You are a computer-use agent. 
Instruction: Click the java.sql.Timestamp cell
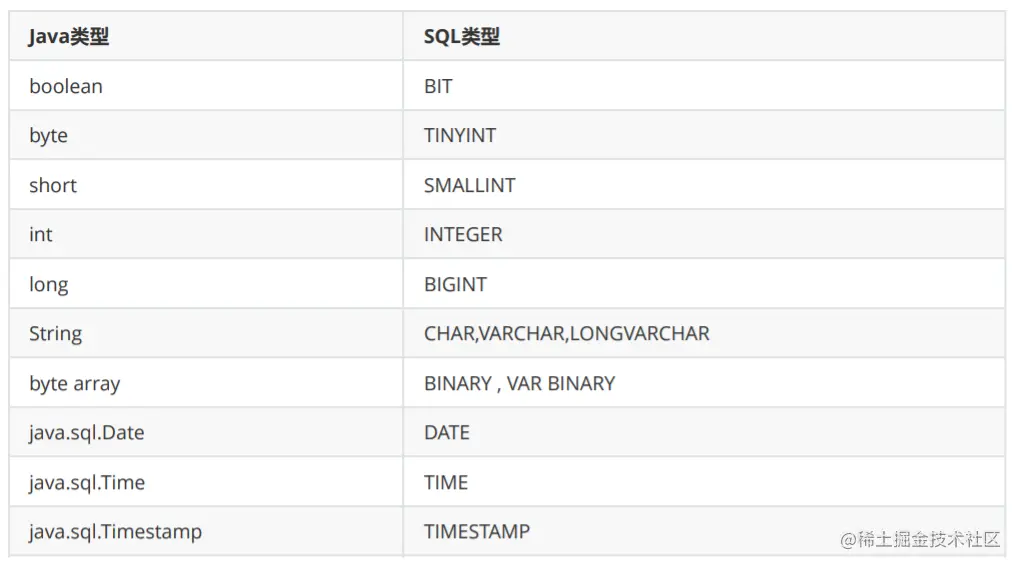[x=116, y=531]
